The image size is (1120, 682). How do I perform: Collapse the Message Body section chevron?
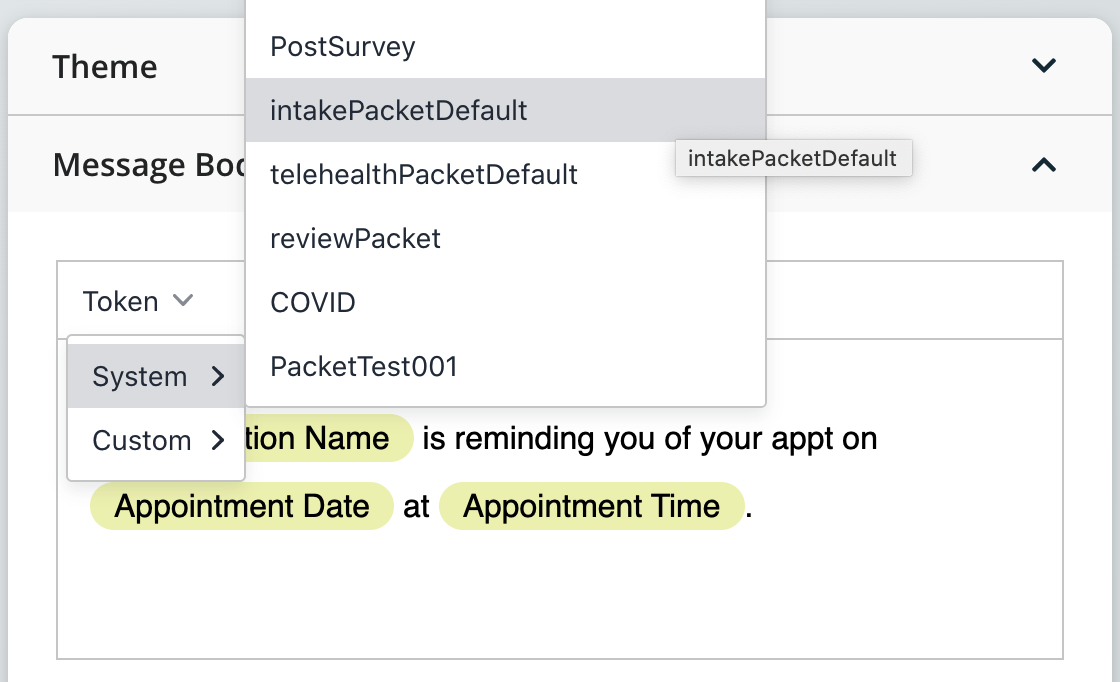pyautogui.click(x=1044, y=165)
